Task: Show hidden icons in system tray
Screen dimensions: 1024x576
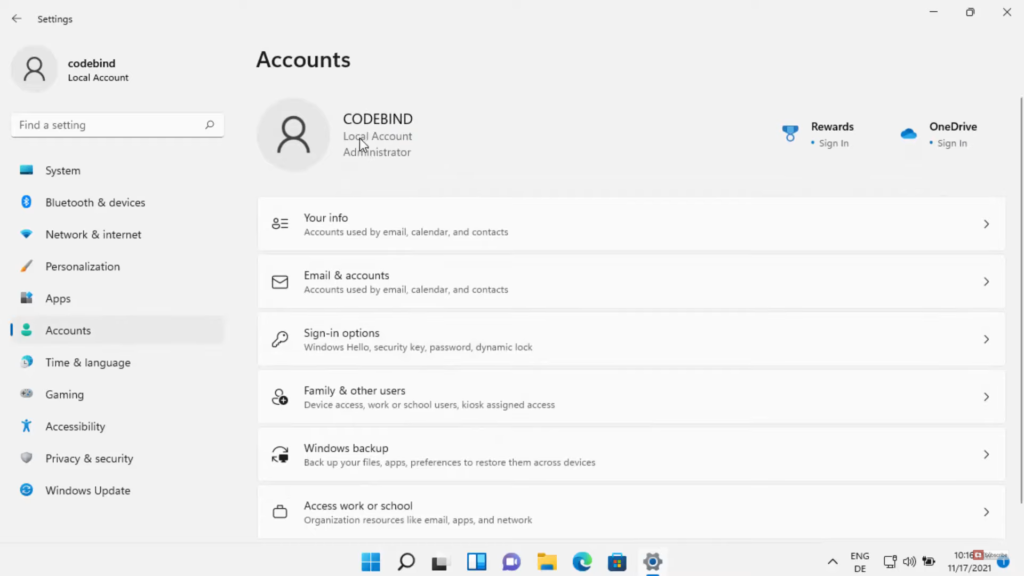Action: click(832, 562)
